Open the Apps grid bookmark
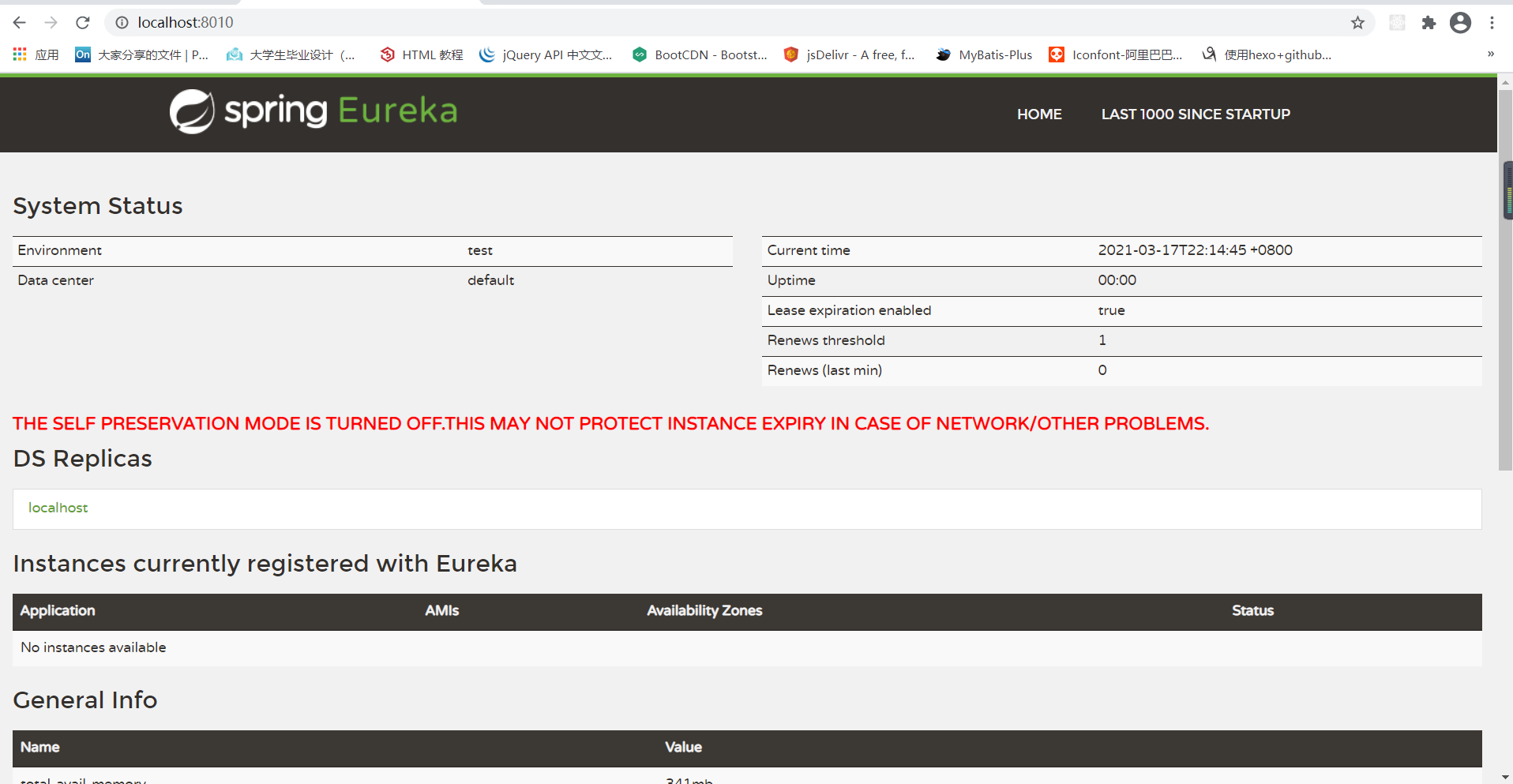This screenshot has width=1513, height=784. (x=36, y=54)
